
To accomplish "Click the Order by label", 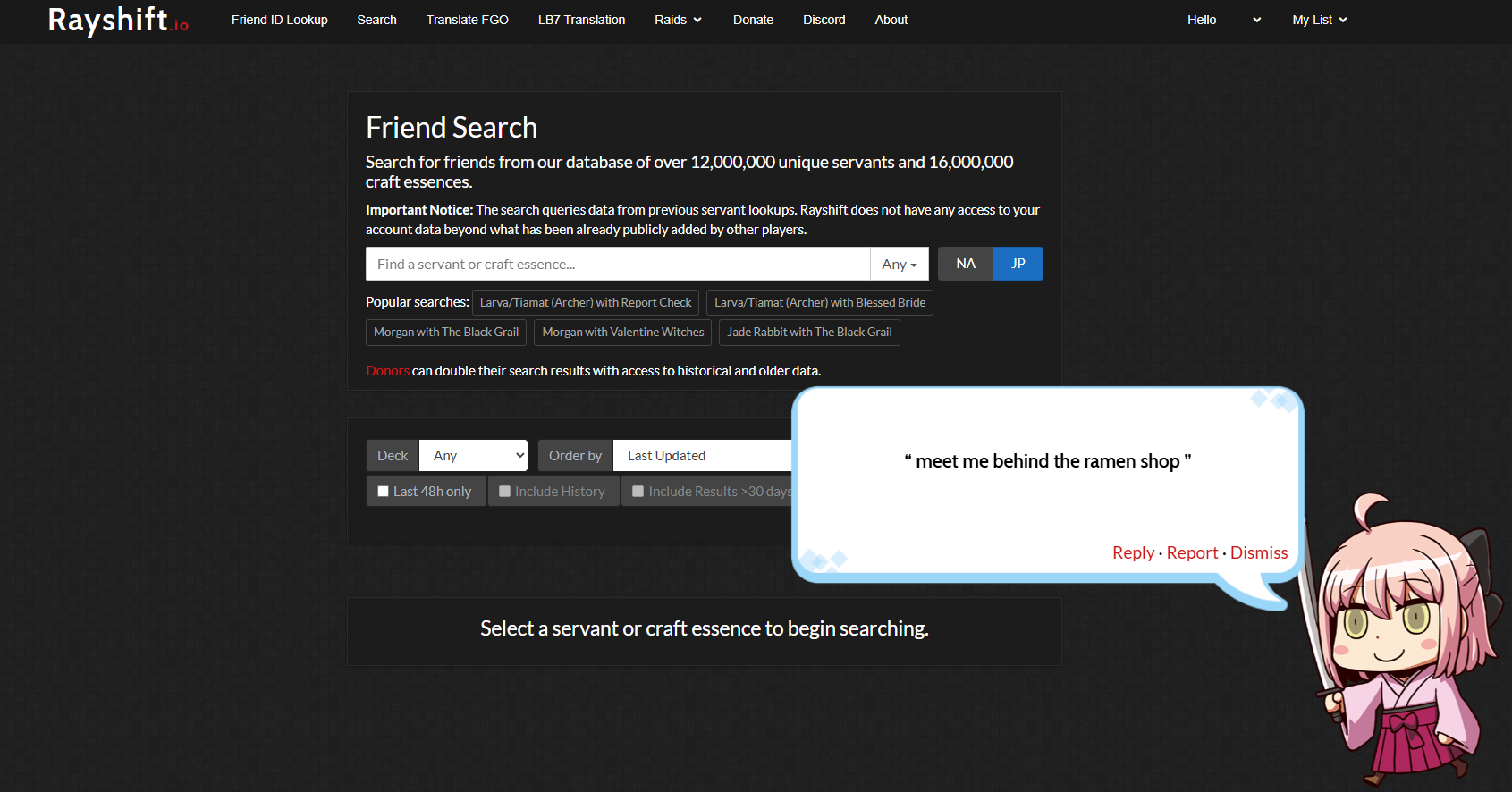I will tap(575, 456).
